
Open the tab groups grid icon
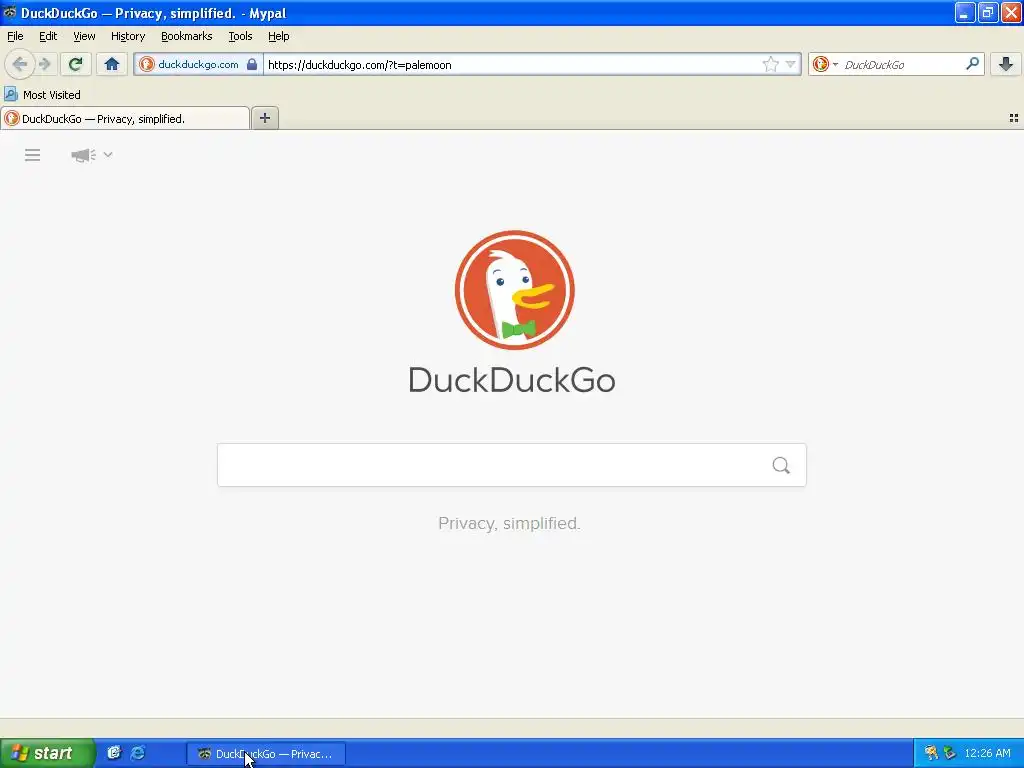click(x=1014, y=118)
